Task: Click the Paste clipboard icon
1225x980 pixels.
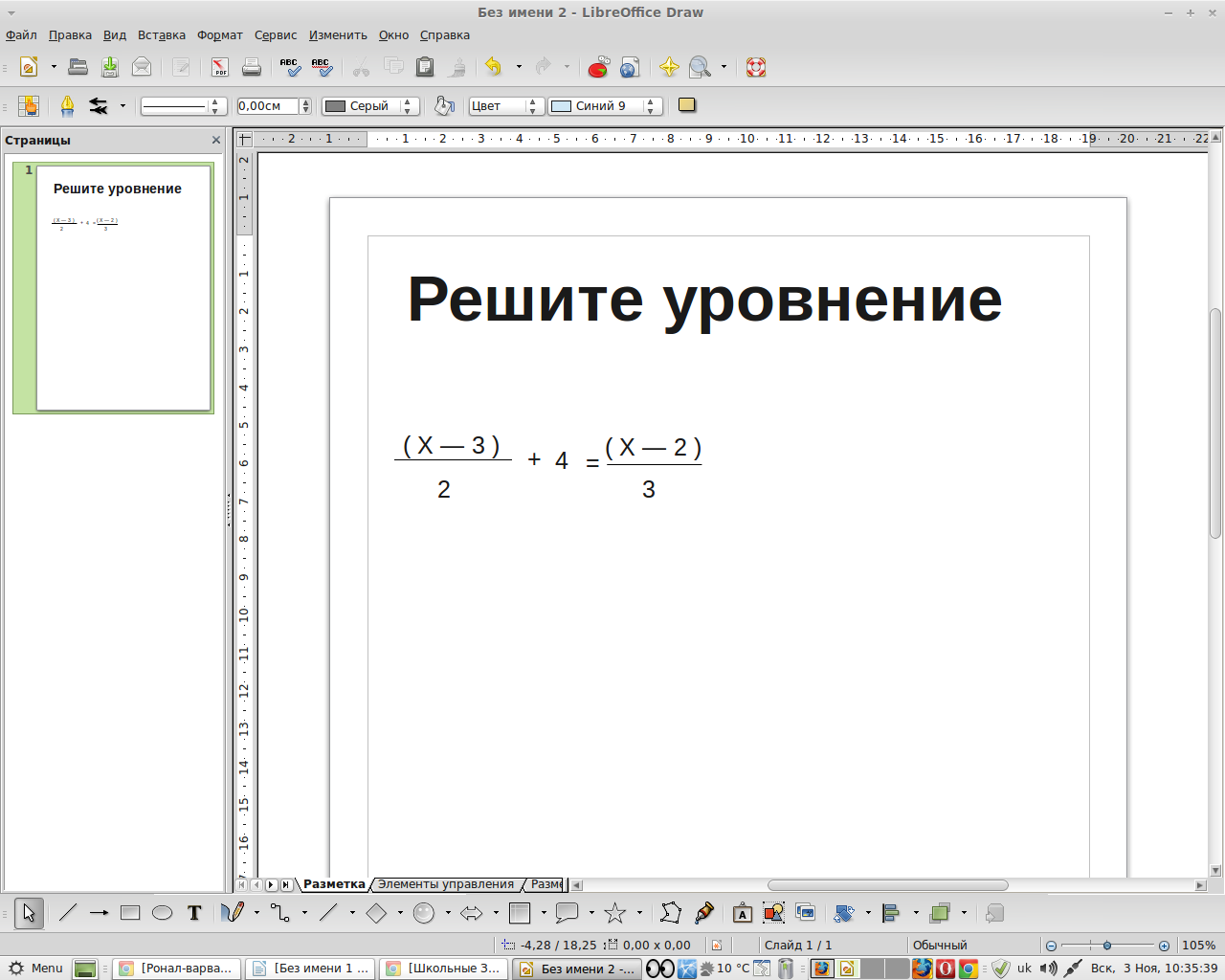Action: [x=425, y=67]
